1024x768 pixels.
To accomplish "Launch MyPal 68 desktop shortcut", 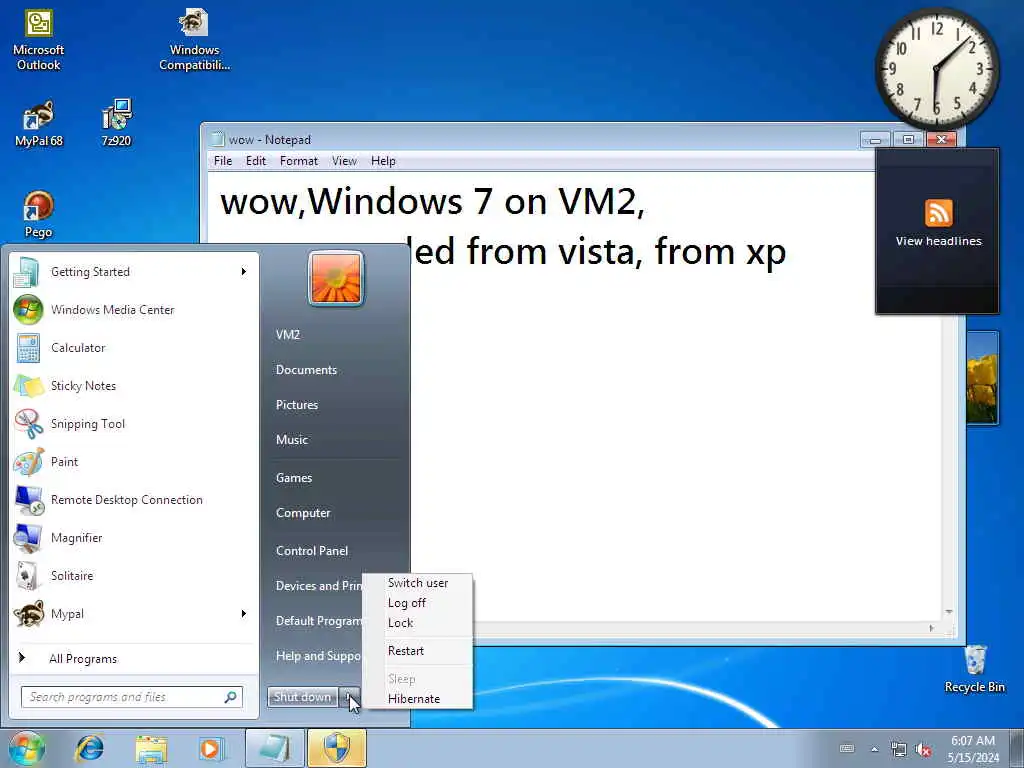I will pyautogui.click(x=39, y=123).
